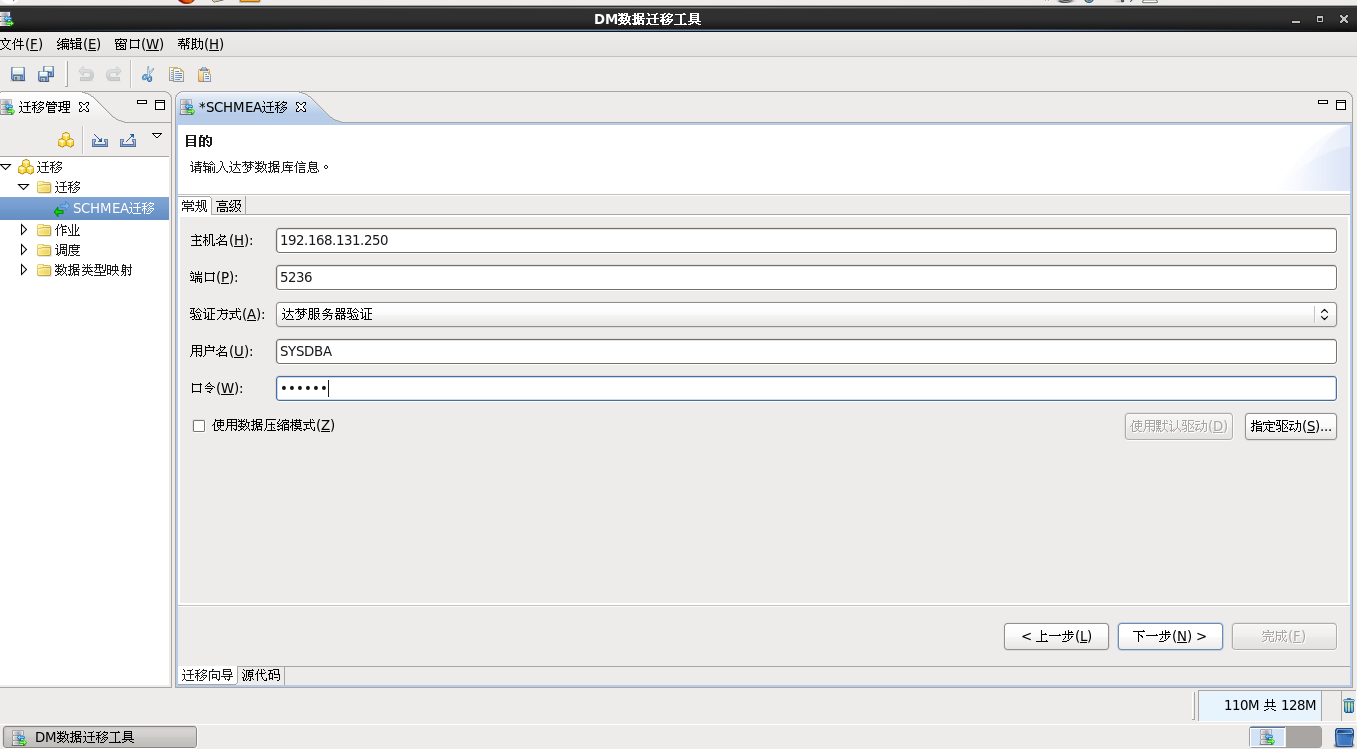Viewport: 1357px width, 749px height.
Task: Switch to the 源代码 bottom tab
Action: [261, 675]
